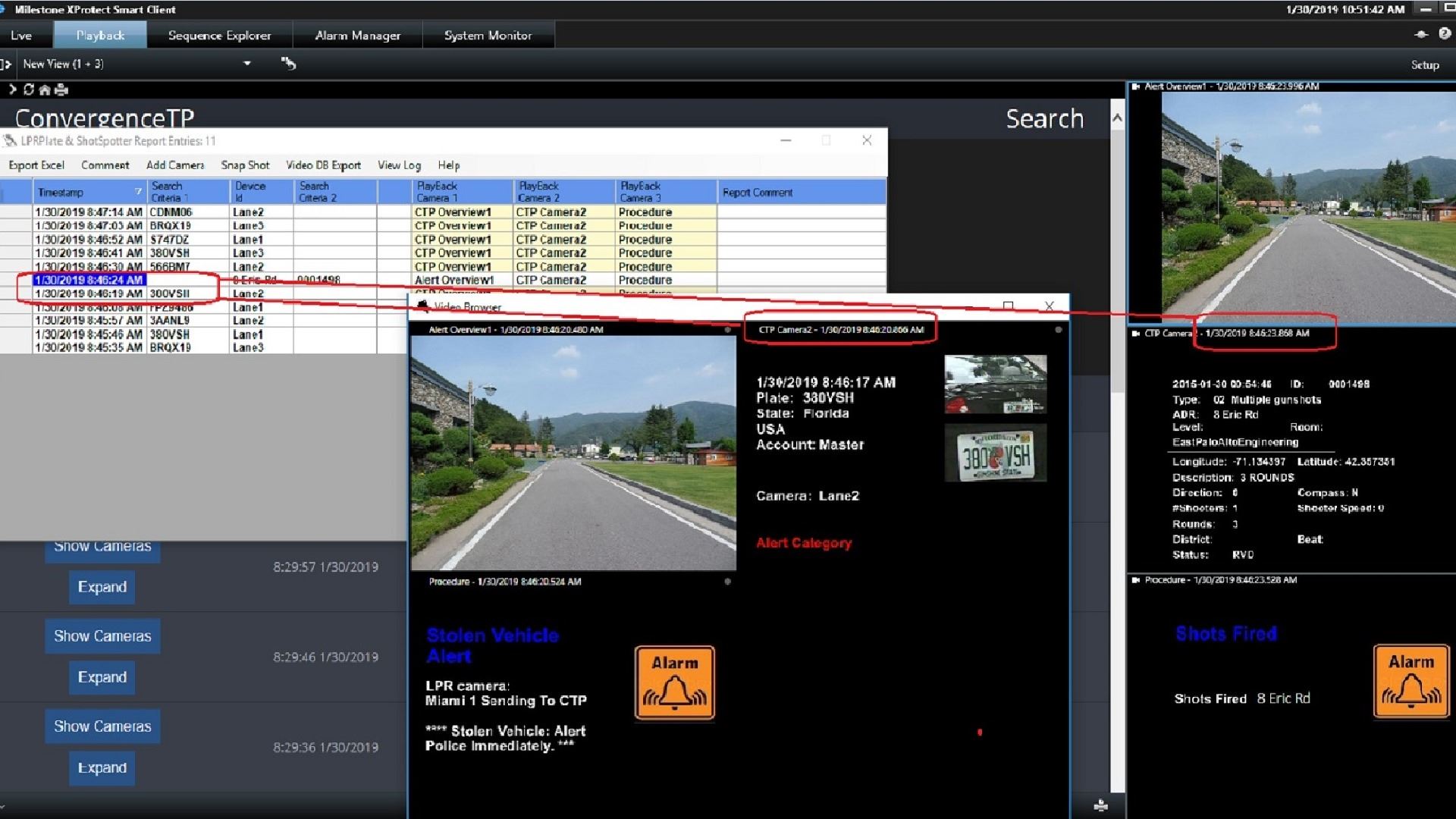
Task: Click the Device Id column header
Action: 262,192
